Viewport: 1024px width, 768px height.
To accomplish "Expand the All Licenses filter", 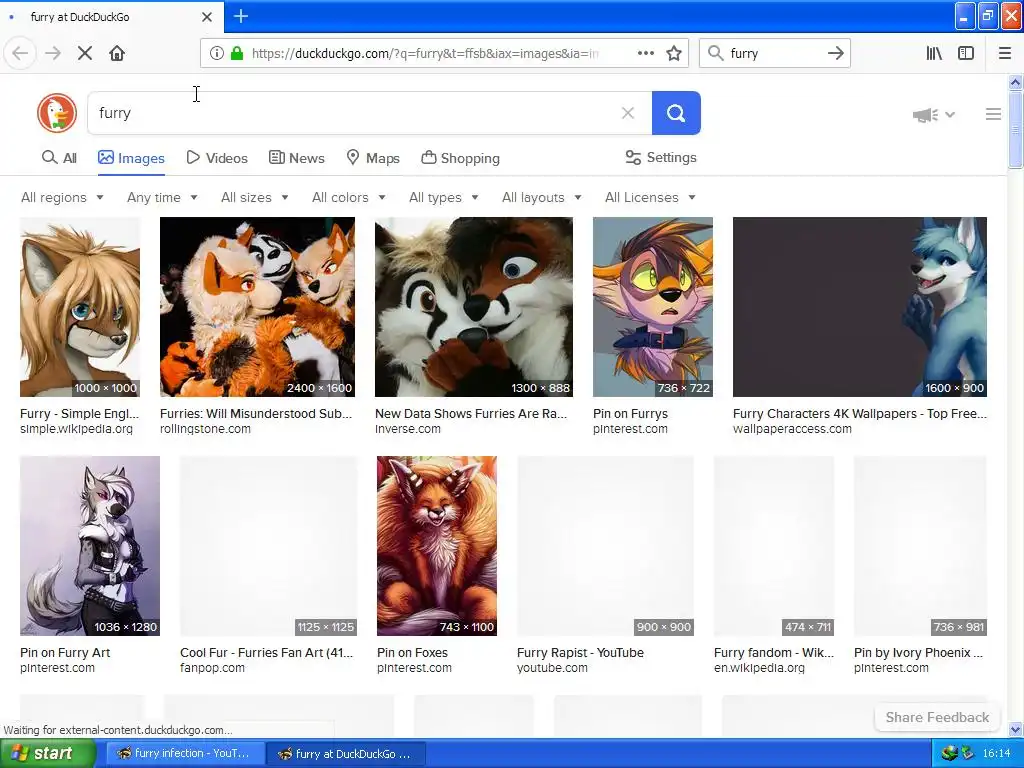I will click(x=650, y=197).
